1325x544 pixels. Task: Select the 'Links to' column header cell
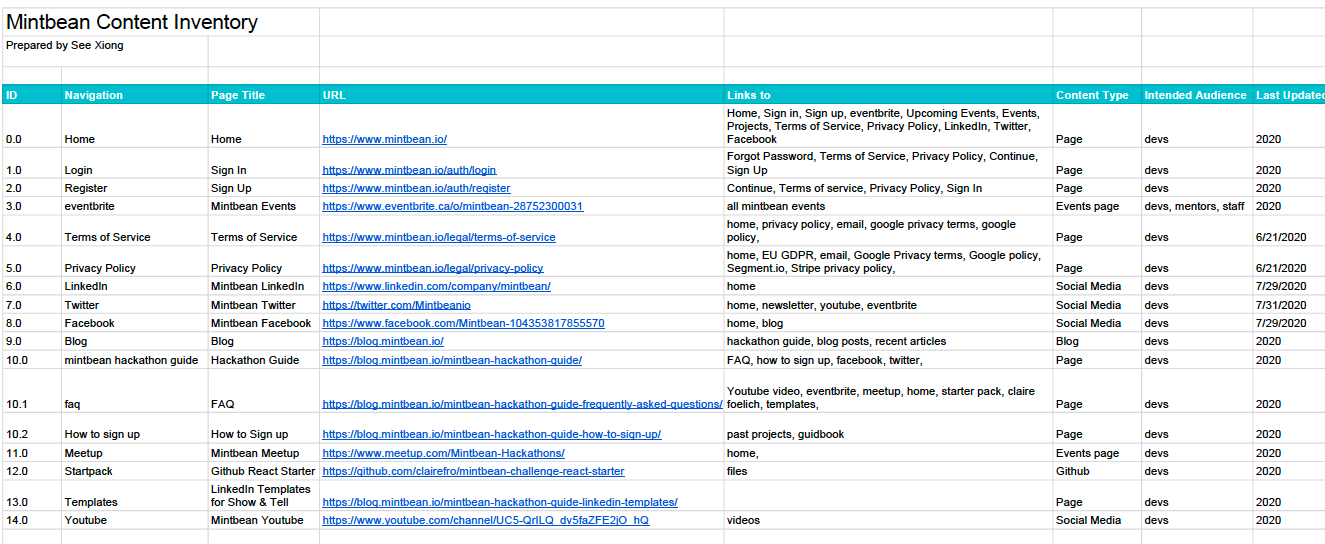click(889, 95)
